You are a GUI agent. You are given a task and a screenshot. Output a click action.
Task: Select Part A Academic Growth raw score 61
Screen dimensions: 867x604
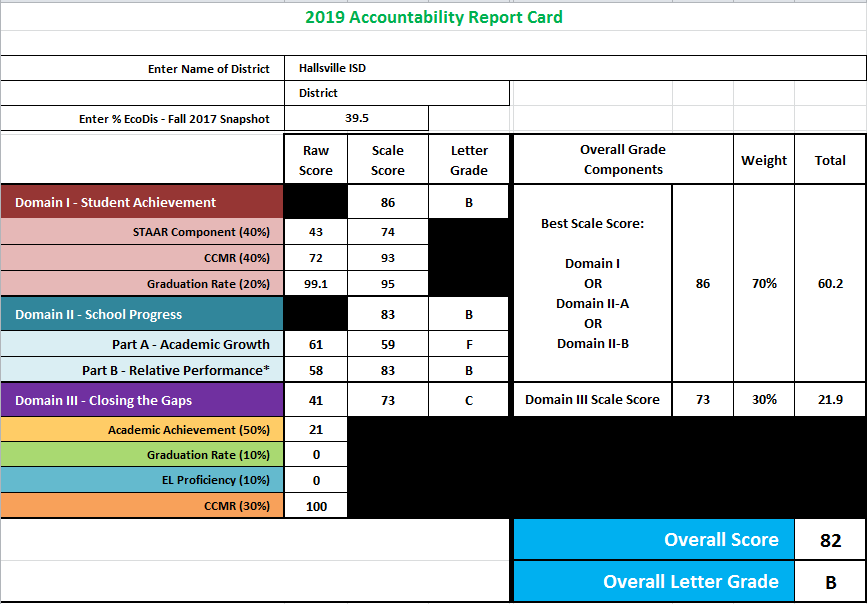coord(316,344)
